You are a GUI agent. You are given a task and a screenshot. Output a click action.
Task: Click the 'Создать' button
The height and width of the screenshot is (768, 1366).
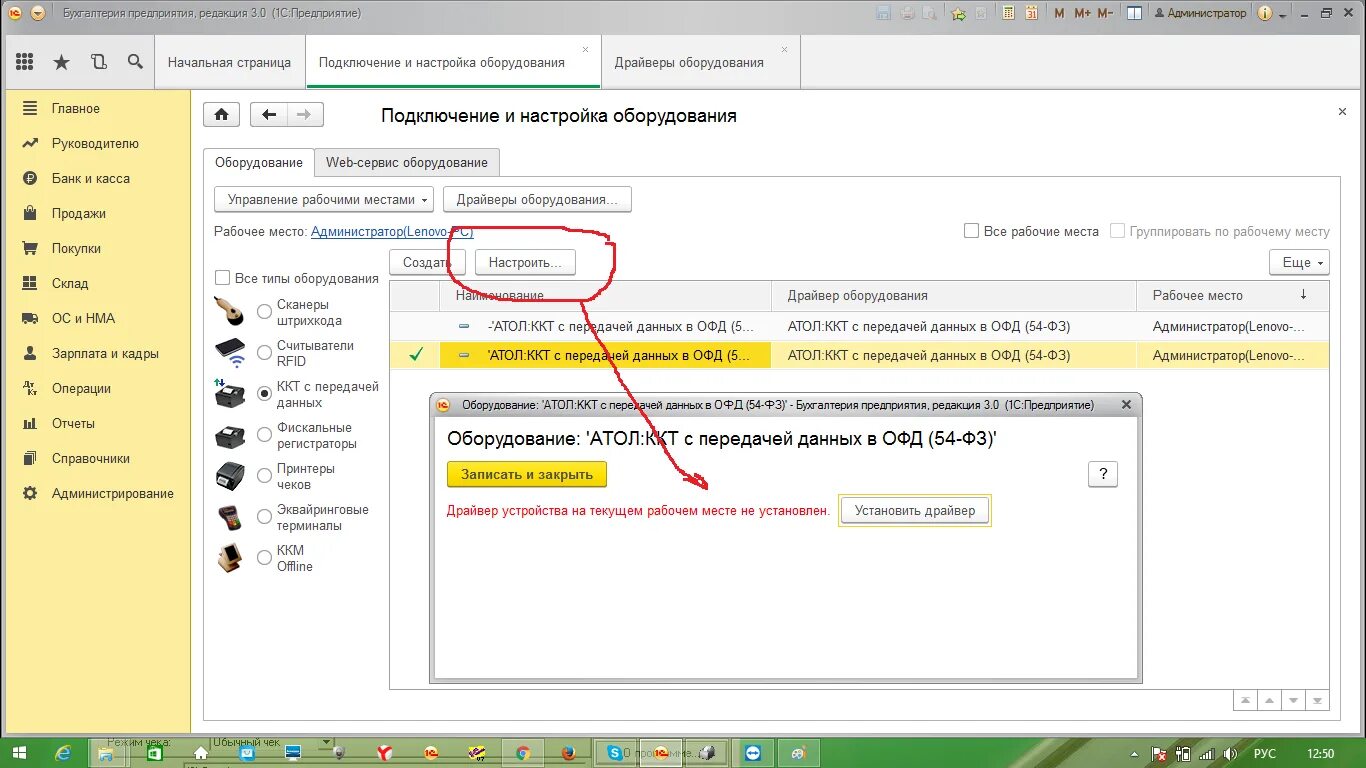pyautogui.click(x=427, y=262)
